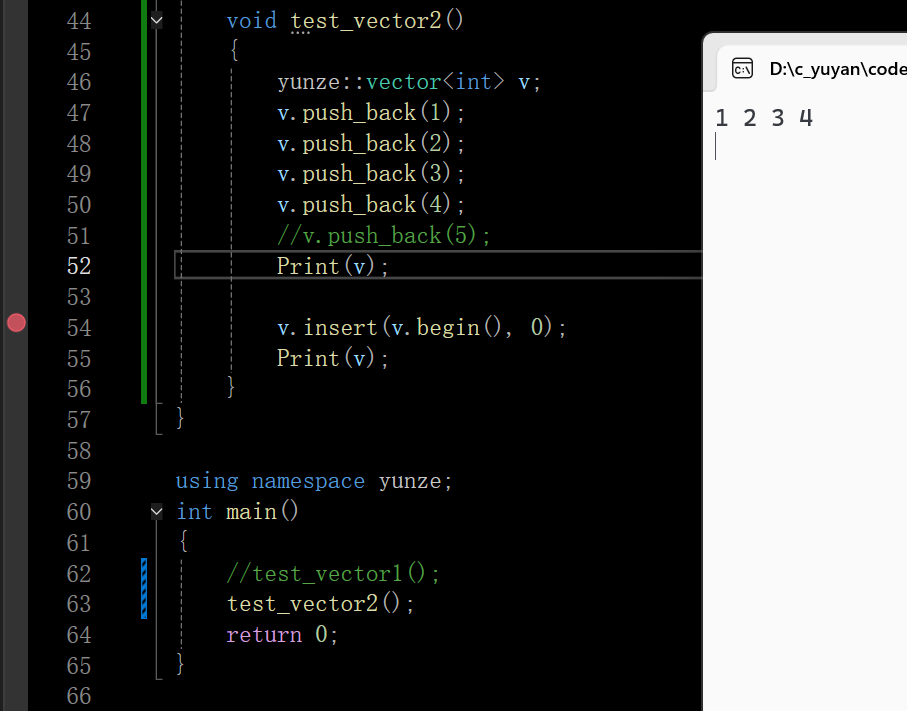Viewport: 907px width, 711px height.
Task: Collapse the main function fold arrow
Action: [156, 511]
